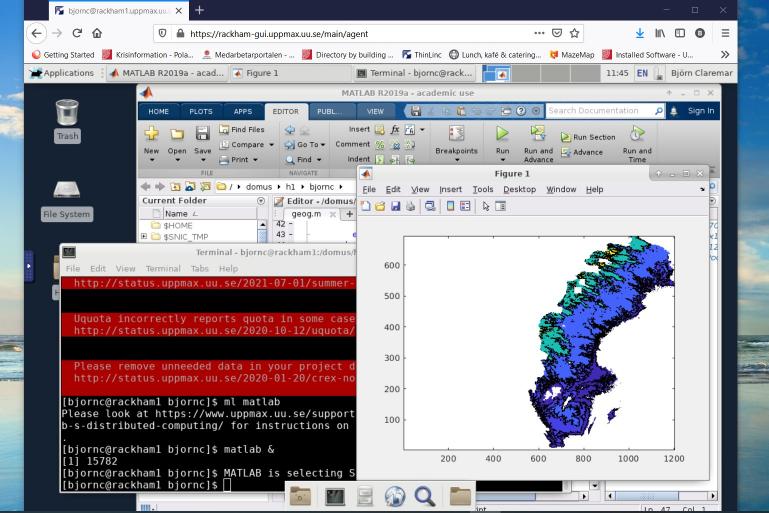Add a new editor tab with plus button
769x513 pixels.
pos(349,214)
